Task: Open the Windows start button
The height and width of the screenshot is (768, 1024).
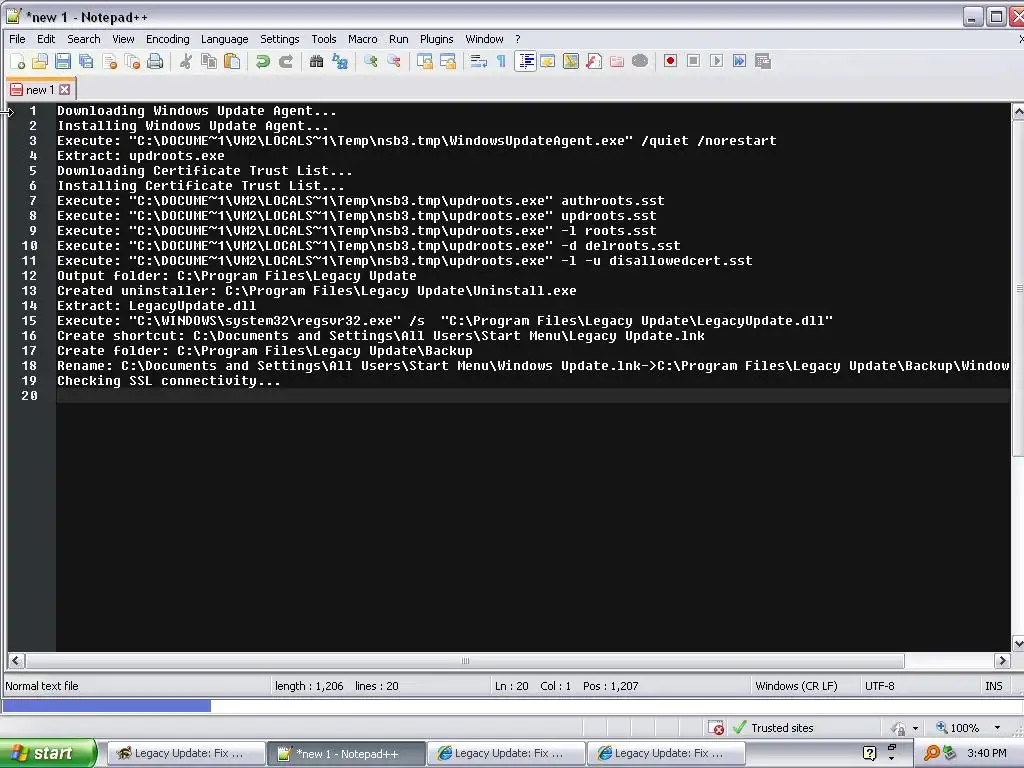Action: [48, 753]
